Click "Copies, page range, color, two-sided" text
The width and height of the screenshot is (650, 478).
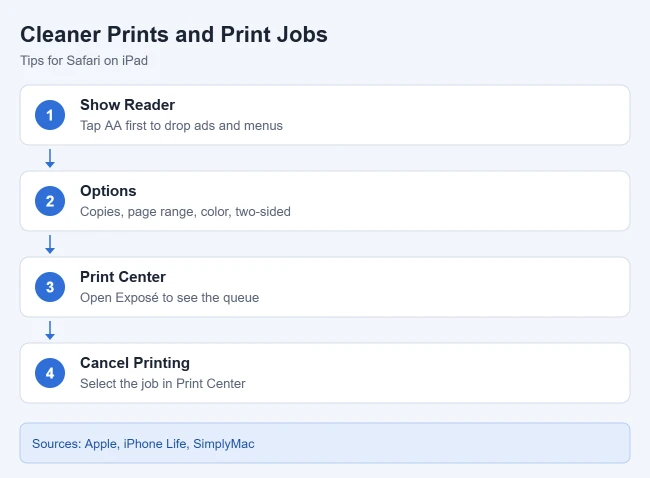point(185,211)
